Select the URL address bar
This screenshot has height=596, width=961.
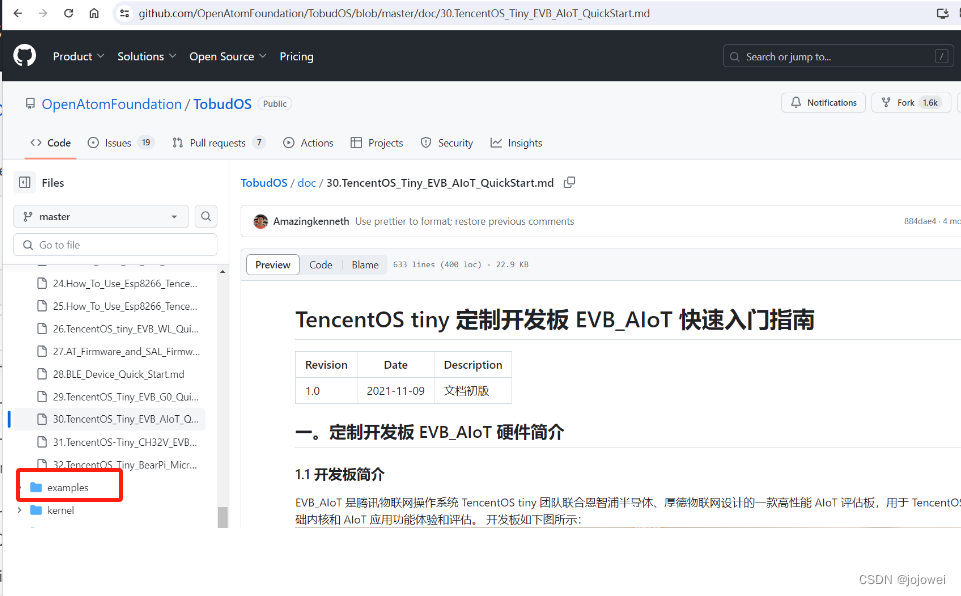click(x=394, y=13)
